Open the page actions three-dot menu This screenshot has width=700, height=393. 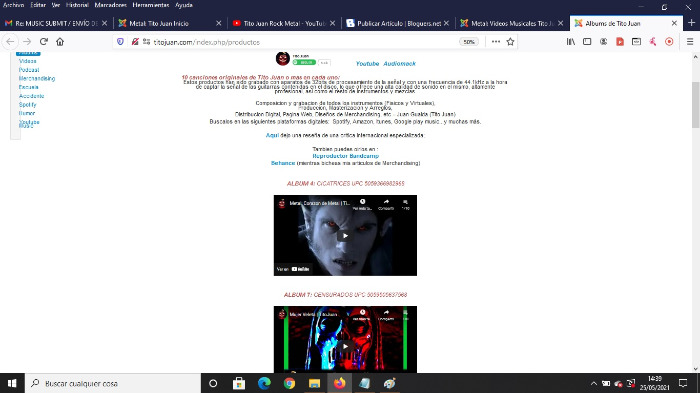[496, 42]
